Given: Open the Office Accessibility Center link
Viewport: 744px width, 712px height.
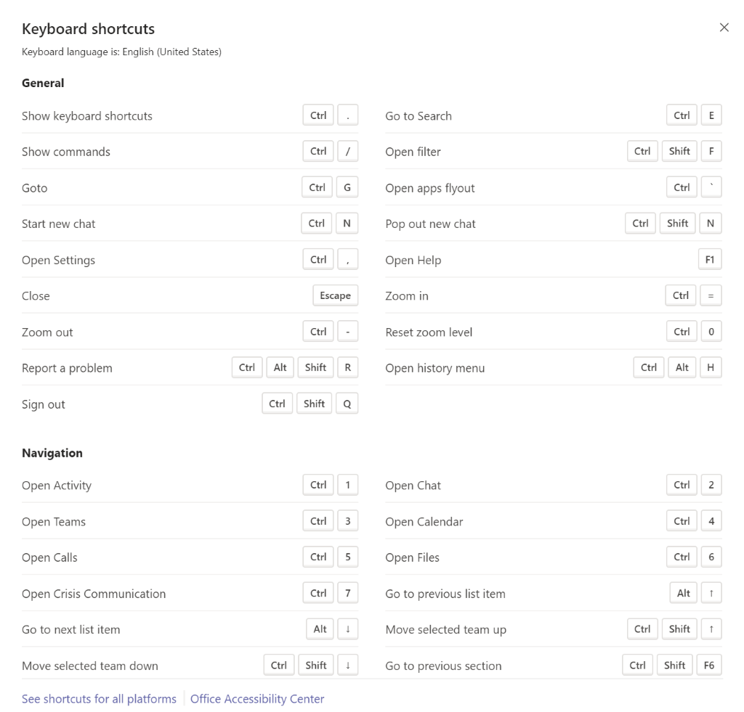Looking at the screenshot, I should click(x=257, y=699).
